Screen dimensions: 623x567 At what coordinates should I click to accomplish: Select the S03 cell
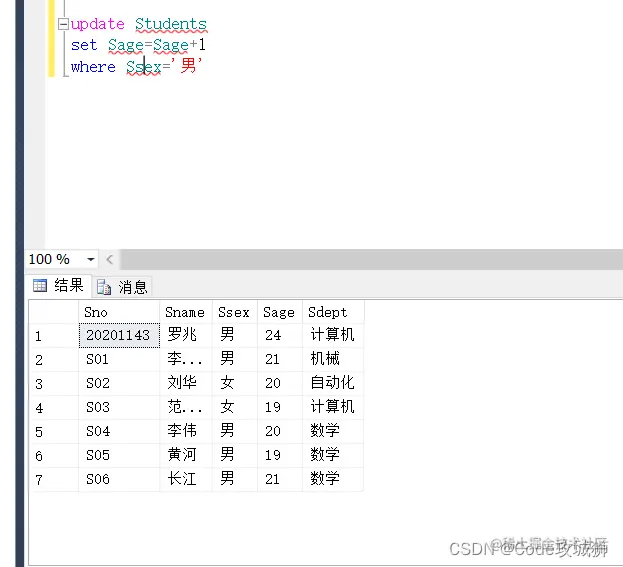(x=119, y=407)
